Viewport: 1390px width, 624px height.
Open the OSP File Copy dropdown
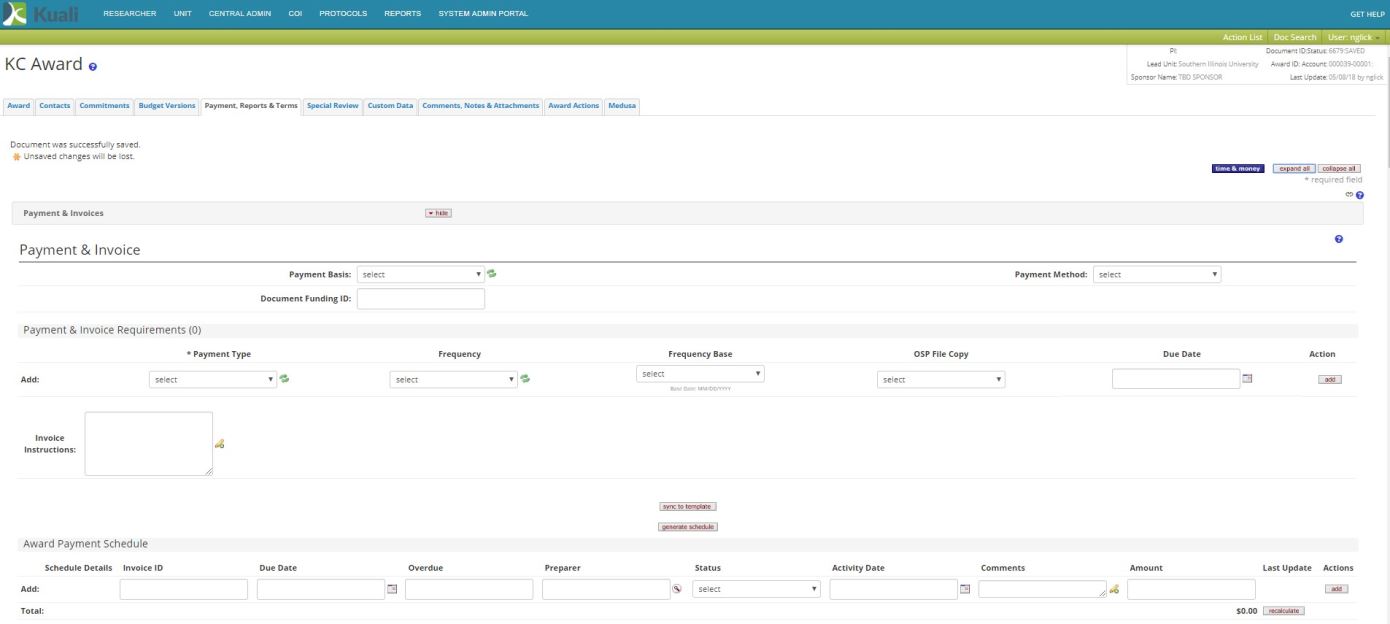pos(940,380)
